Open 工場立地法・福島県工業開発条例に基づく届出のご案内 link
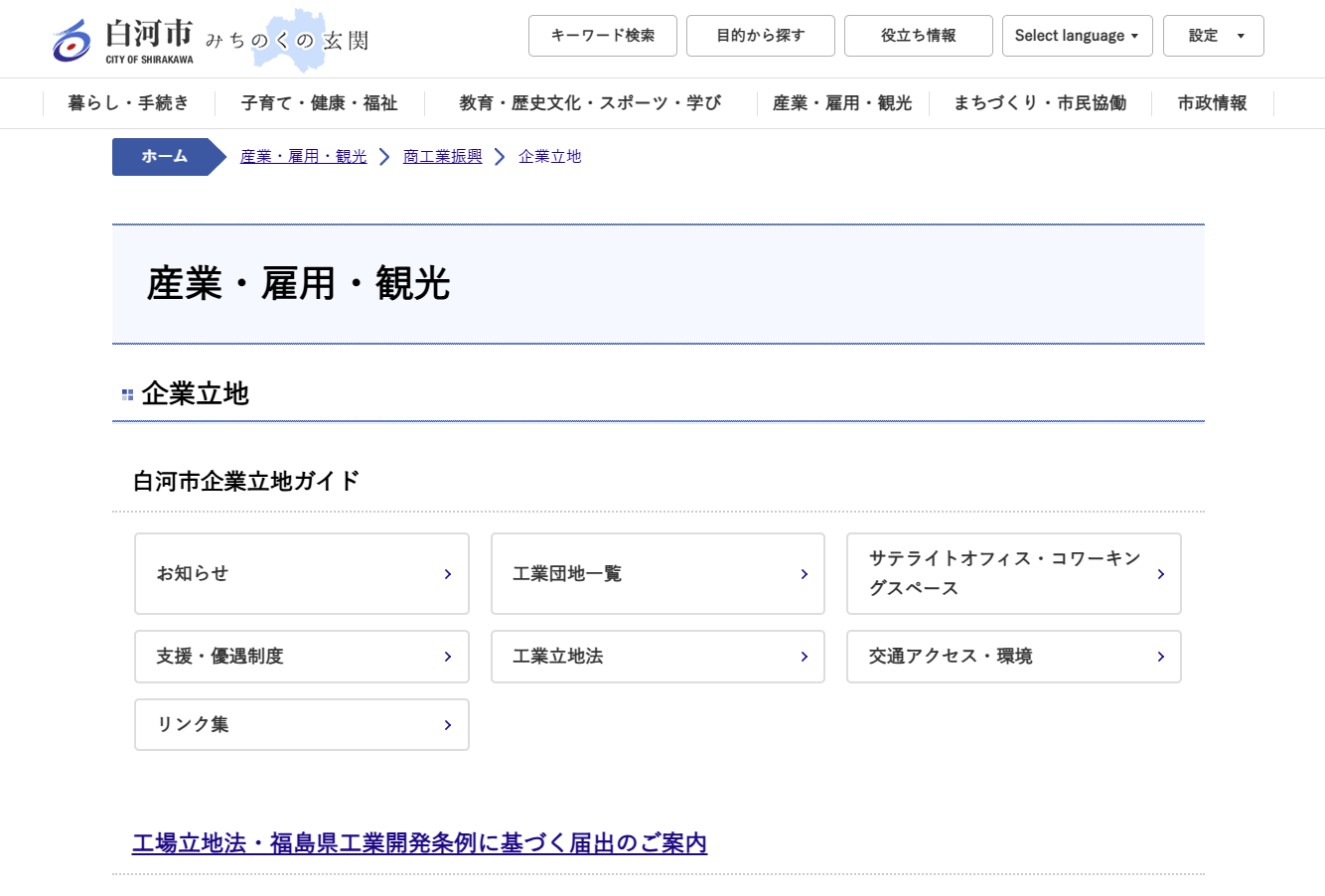This screenshot has width=1325, height=896. pyautogui.click(x=420, y=843)
